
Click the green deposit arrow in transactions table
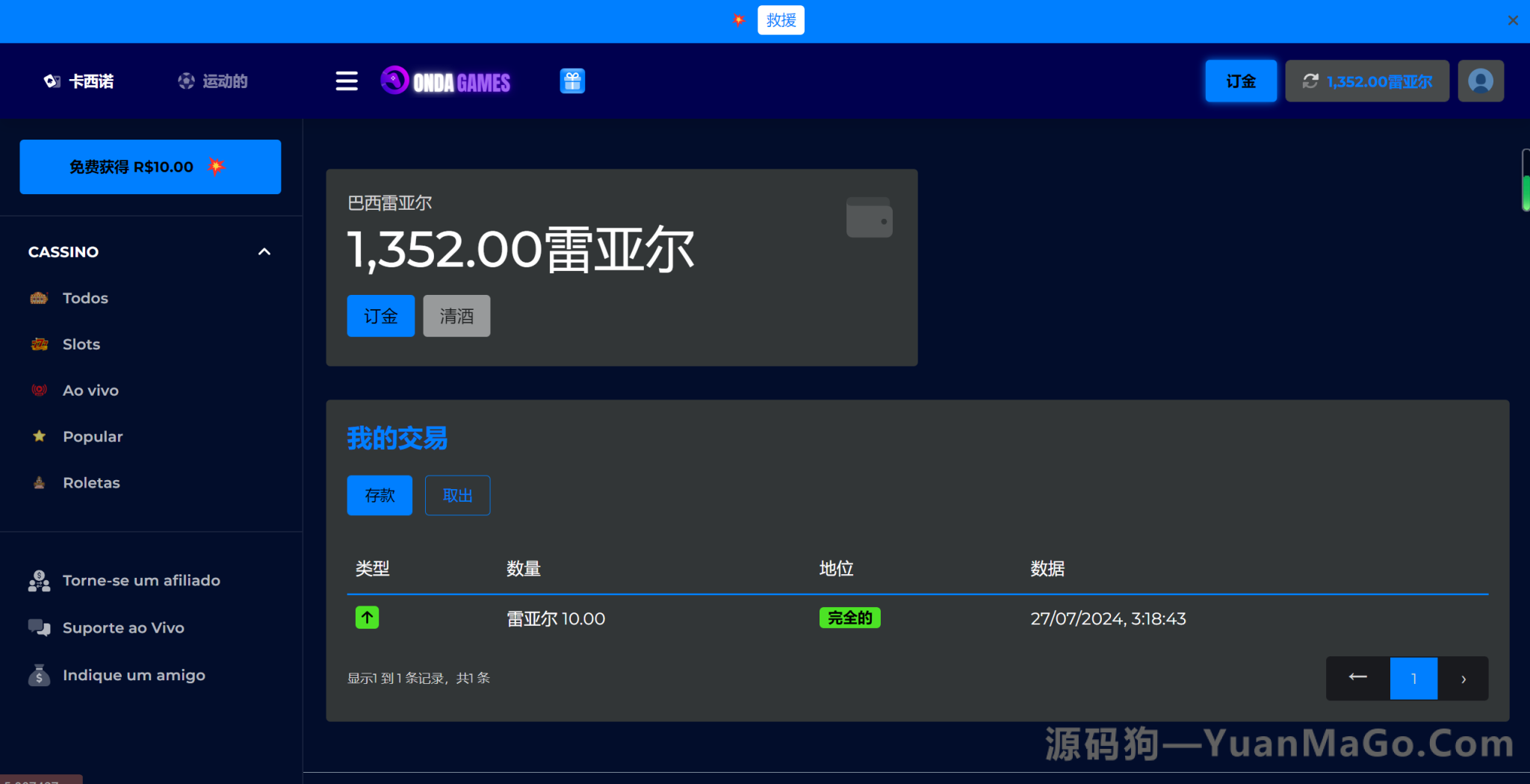[367, 617]
